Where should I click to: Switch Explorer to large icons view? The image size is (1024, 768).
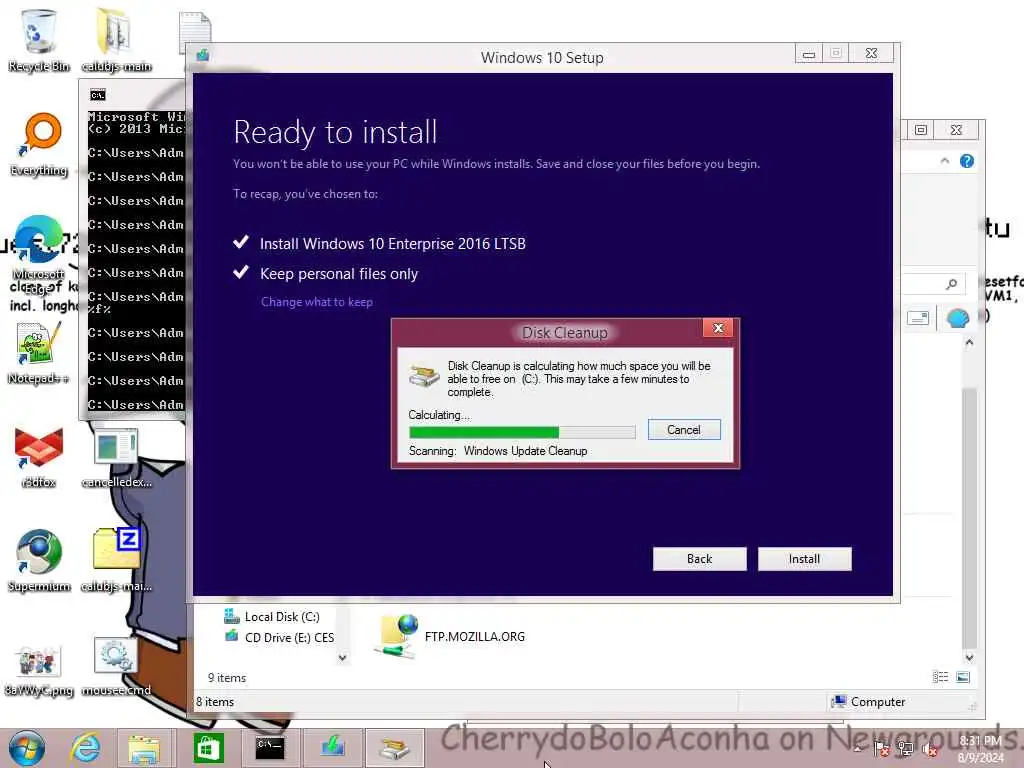[x=963, y=677]
